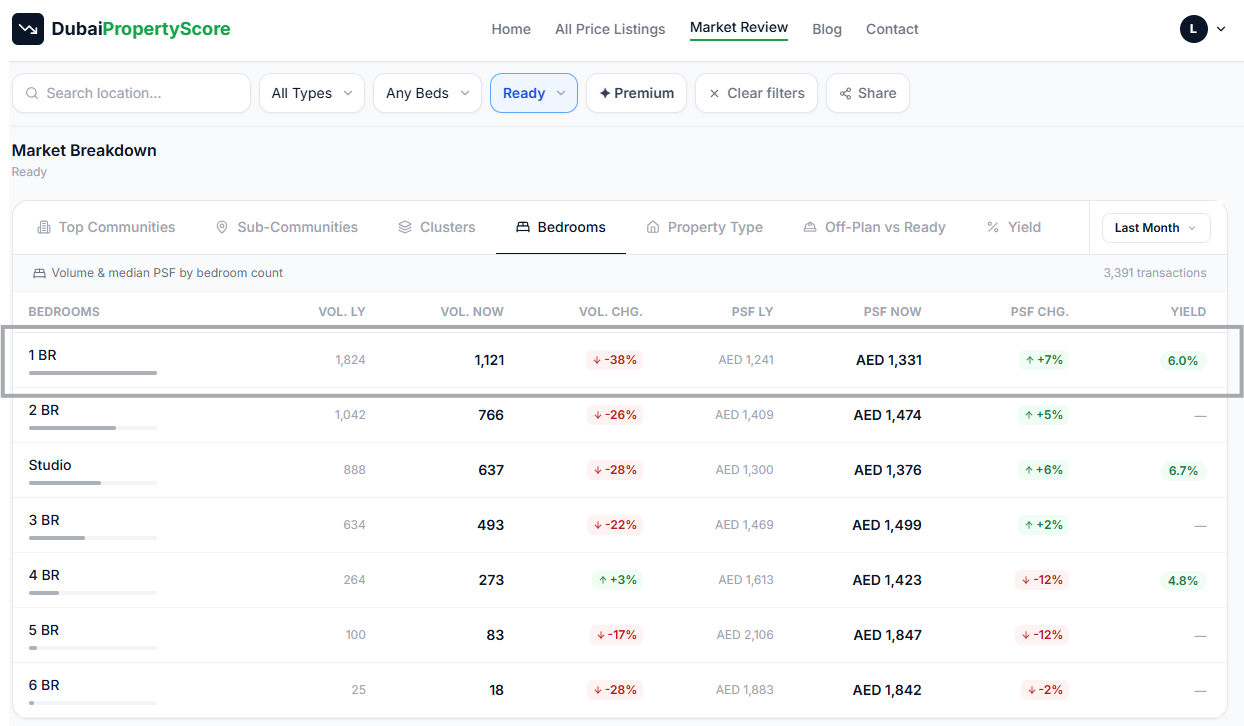The width and height of the screenshot is (1244, 726).
Task: Click the Yield percent icon
Action: coord(993,227)
